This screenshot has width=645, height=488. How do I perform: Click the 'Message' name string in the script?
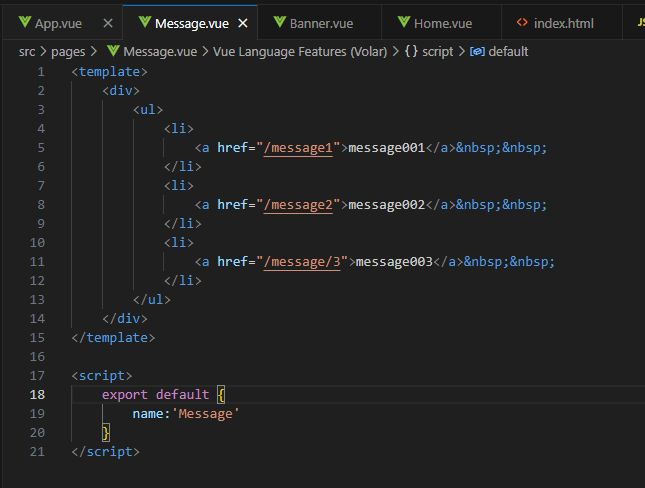pyautogui.click(x=207, y=413)
